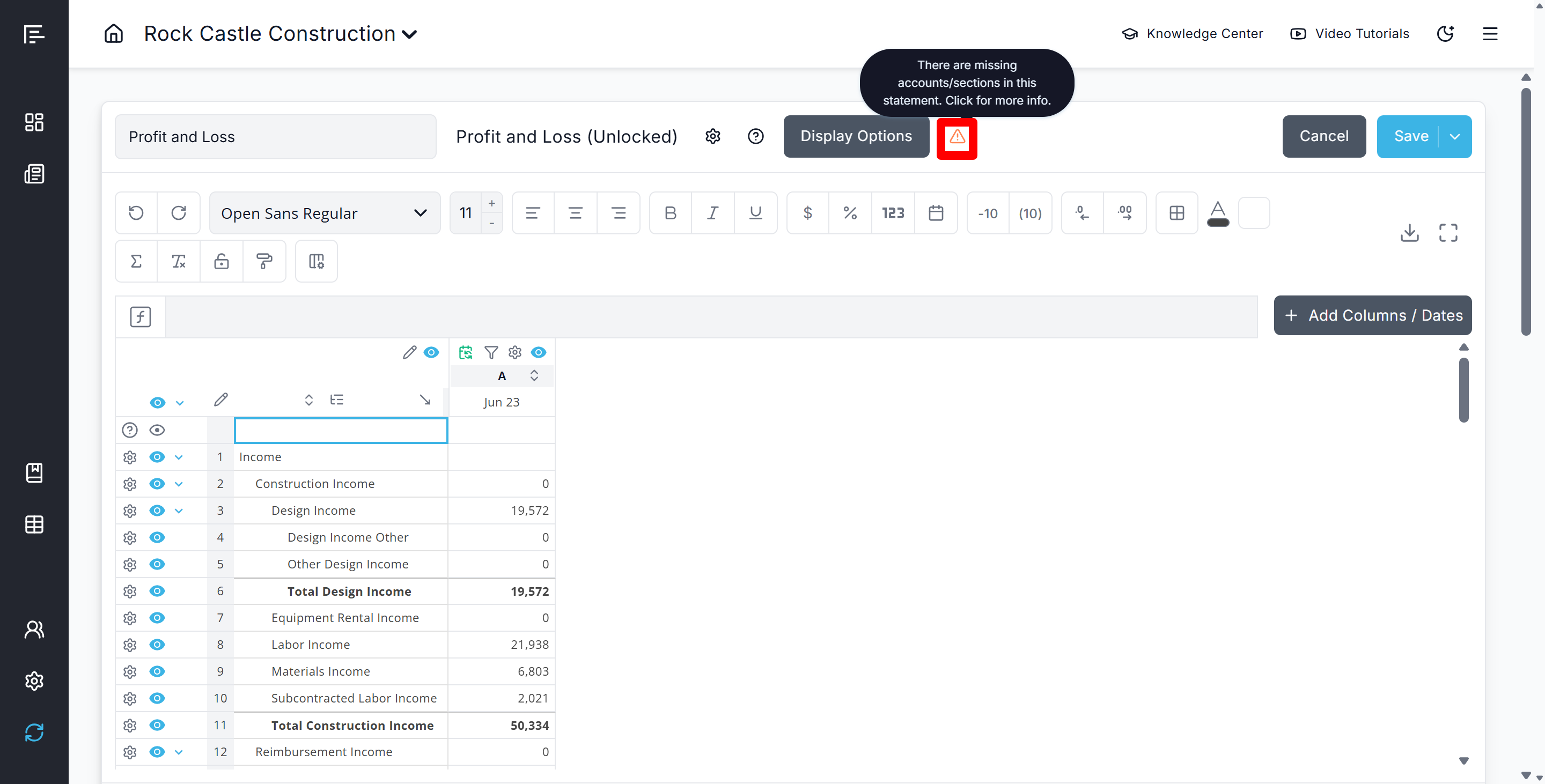Open the fill color swatch box
The width and height of the screenshot is (1545, 784).
click(x=1254, y=213)
